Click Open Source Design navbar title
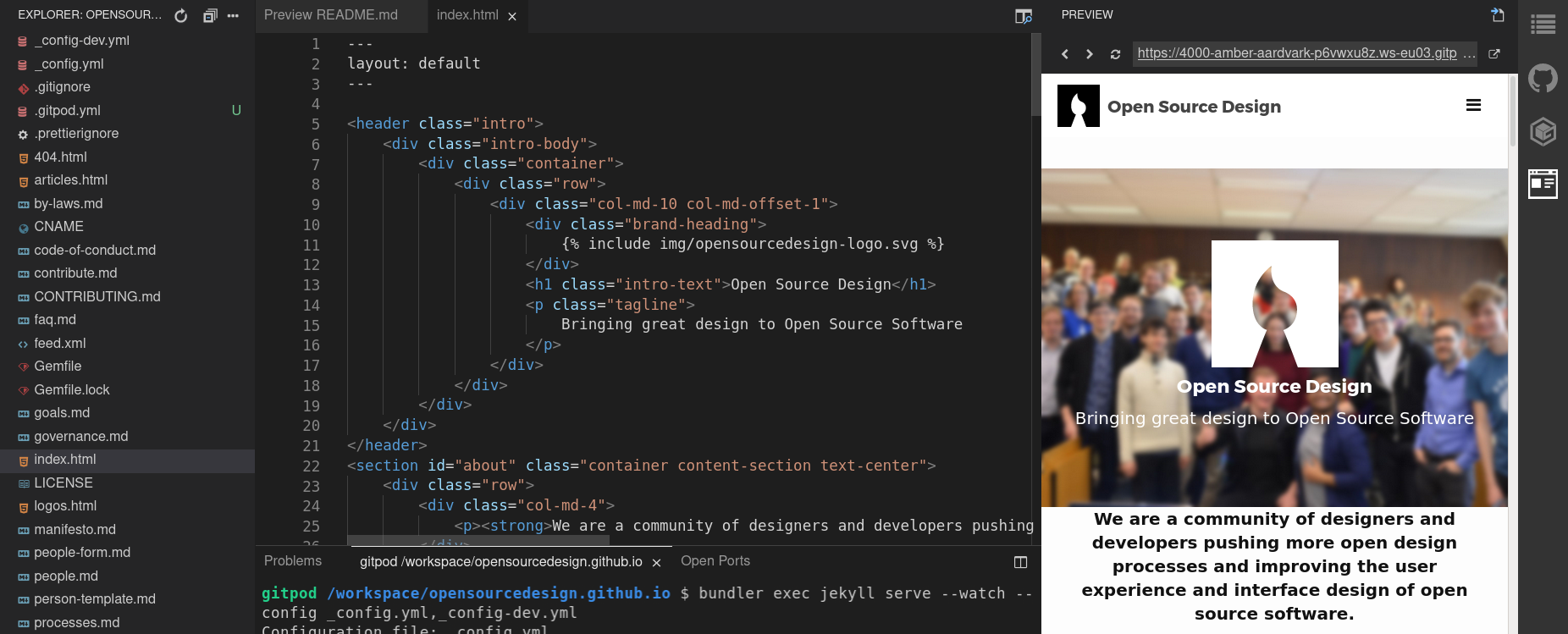Screen dimensions: 1568x634 pyautogui.click(x=1194, y=107)
